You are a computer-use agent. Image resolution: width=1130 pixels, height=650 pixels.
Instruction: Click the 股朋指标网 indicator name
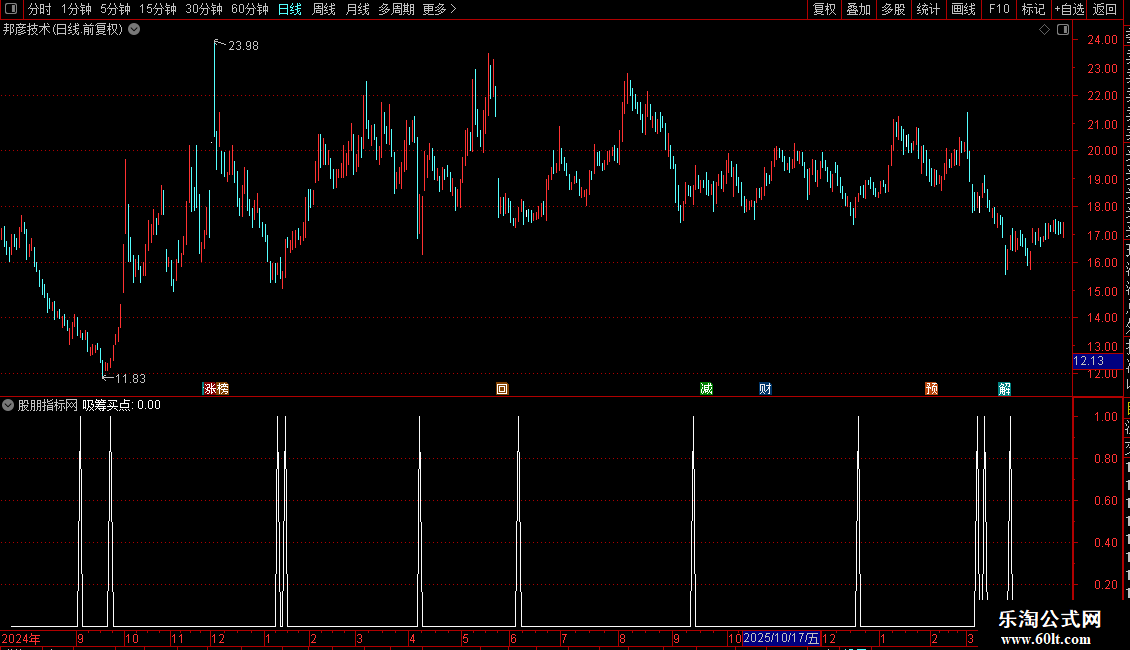point(48,405)
